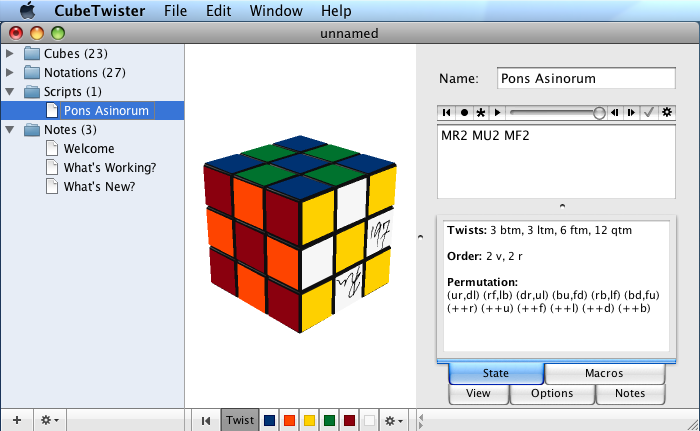Open the script toolbar gear settings

667,113
